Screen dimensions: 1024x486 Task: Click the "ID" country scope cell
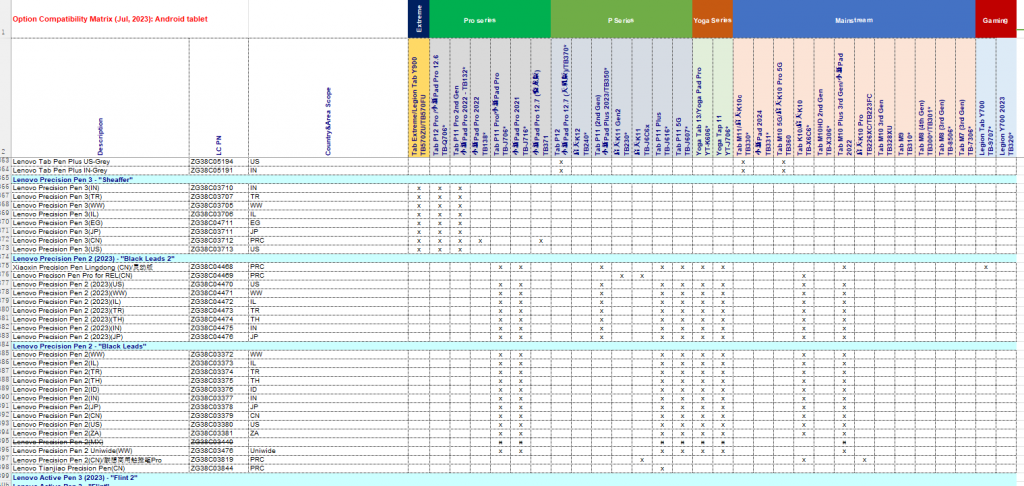328,389
